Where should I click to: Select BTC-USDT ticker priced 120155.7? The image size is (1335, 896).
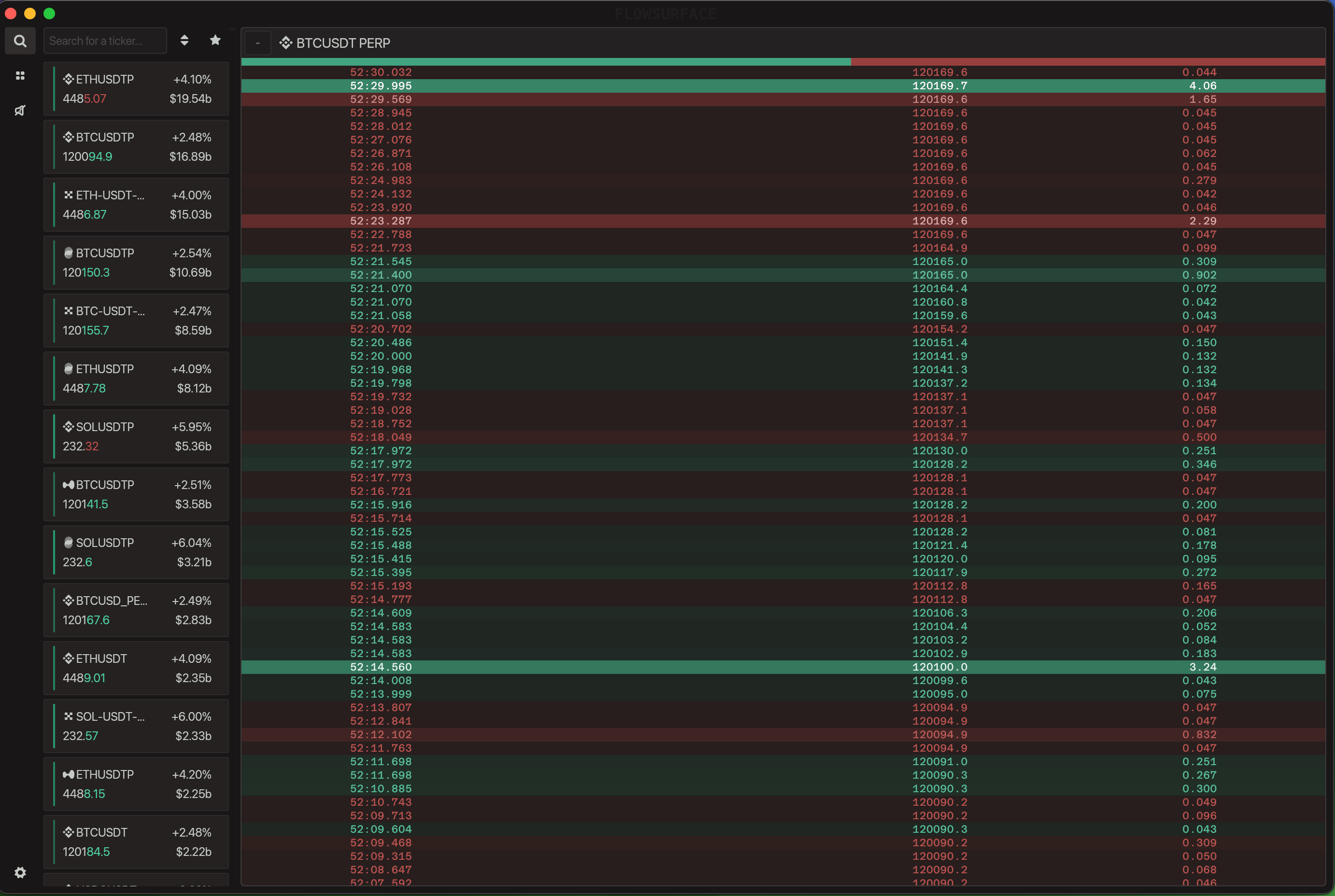[136, 321]
